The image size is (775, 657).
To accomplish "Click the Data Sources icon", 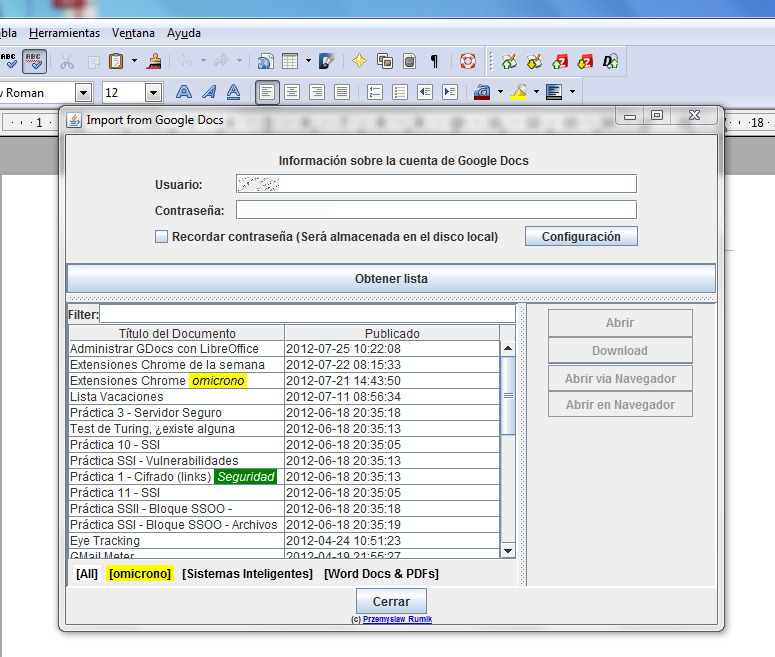I will point(410,61).
